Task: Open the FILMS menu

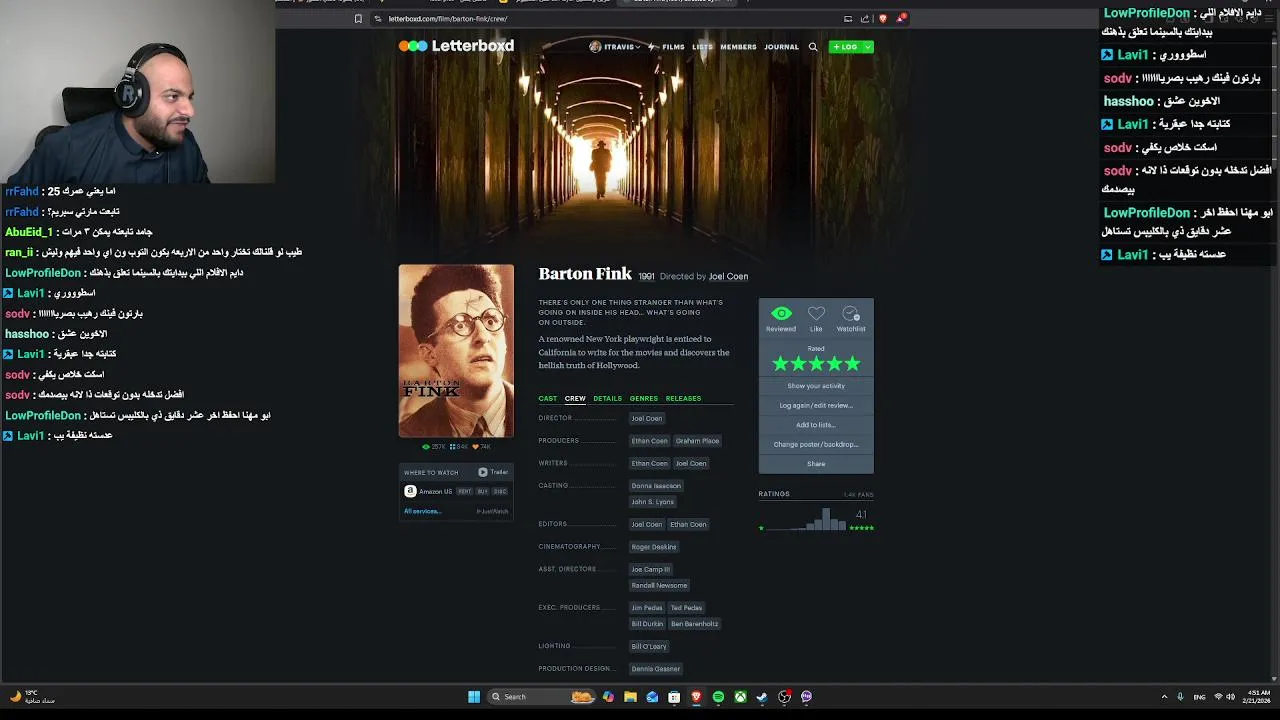Action: [673, 47]
